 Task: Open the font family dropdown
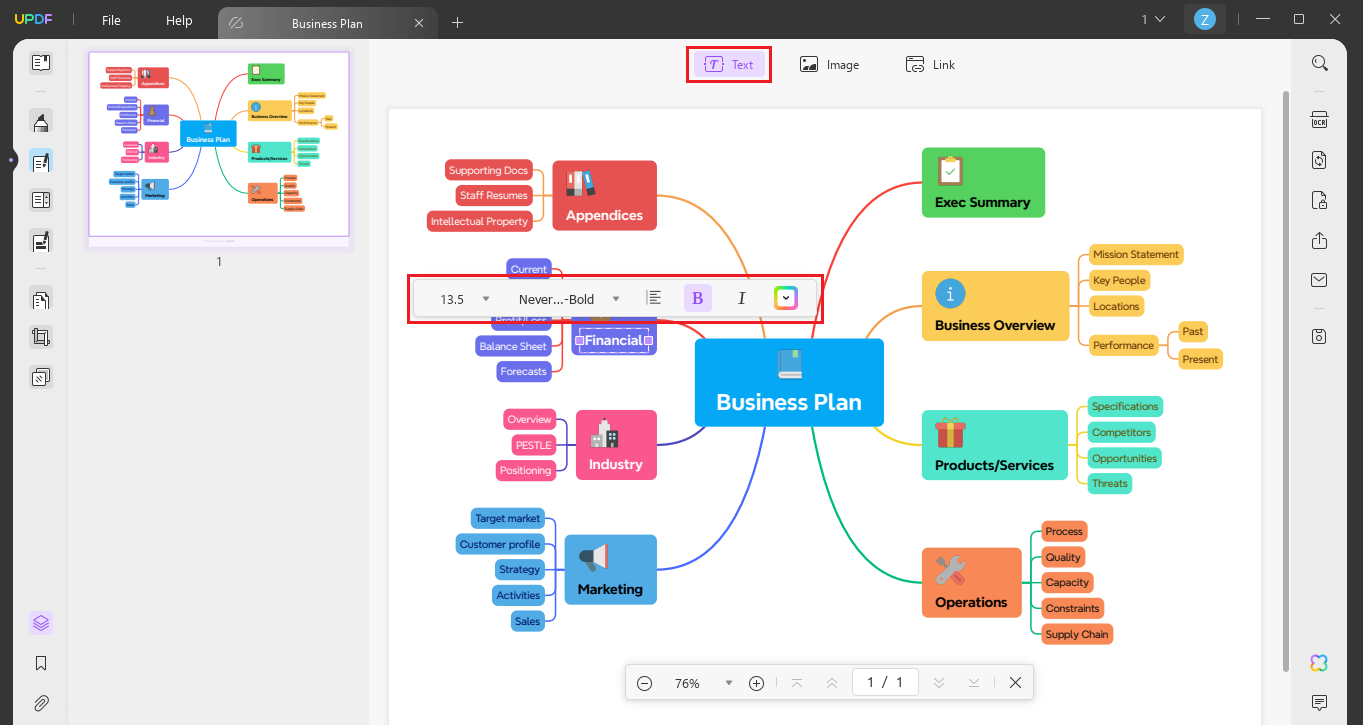coord(616,298)
